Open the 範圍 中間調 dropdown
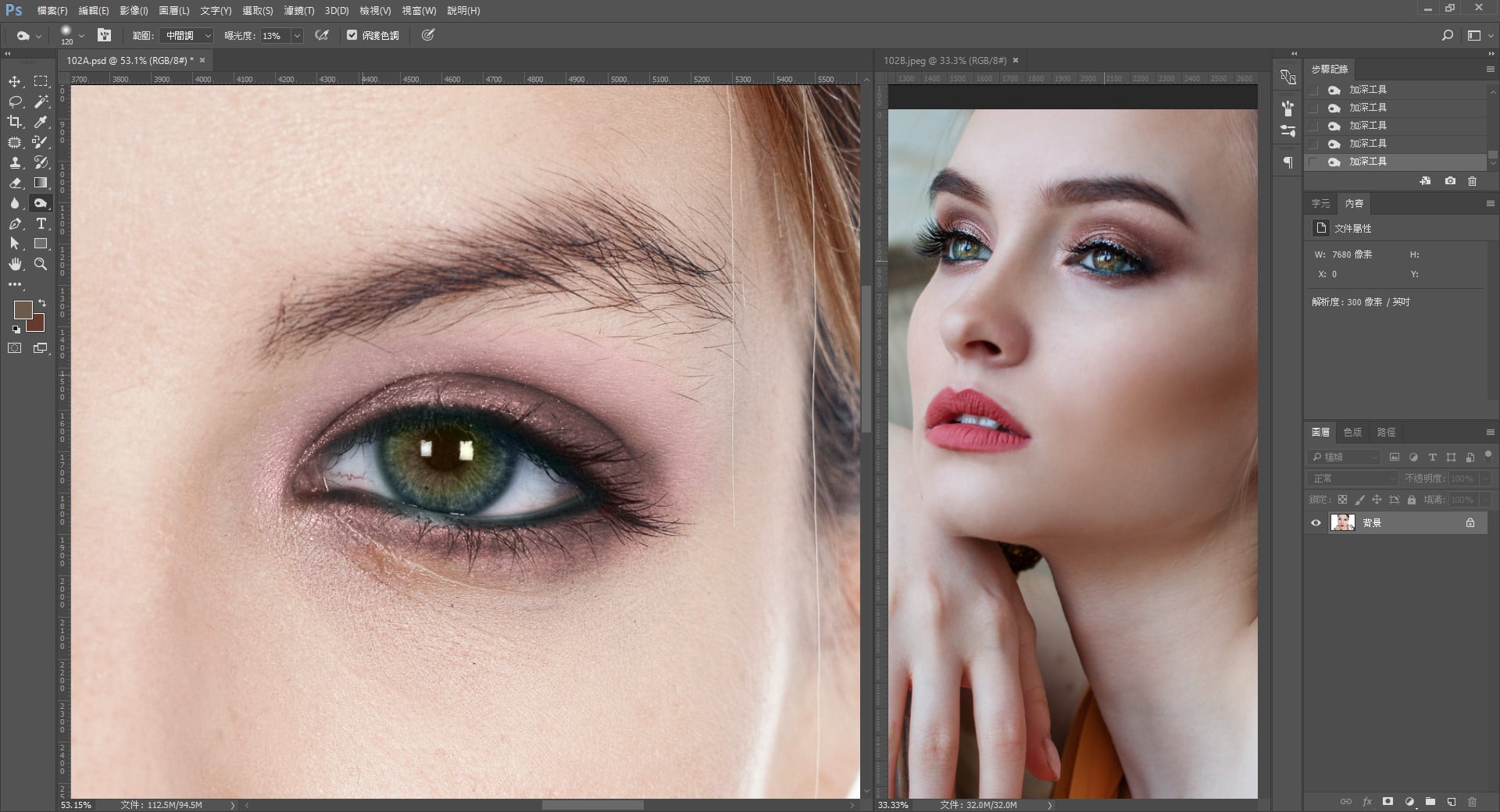The height and width of the screenshot is (812, 1500). pos(186,36)
